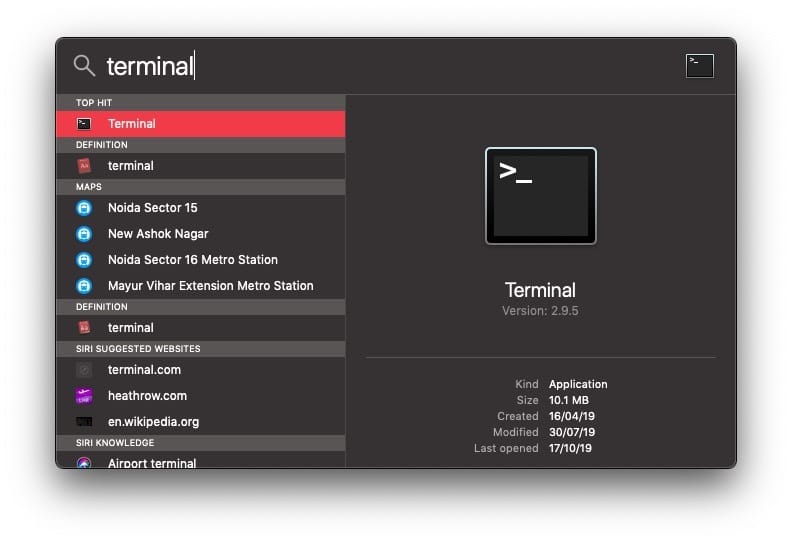Viewport: 792px width, 542px height.
Task: Select the Airport terminal Siri Knowledge result
Action: tap(152, 462)
